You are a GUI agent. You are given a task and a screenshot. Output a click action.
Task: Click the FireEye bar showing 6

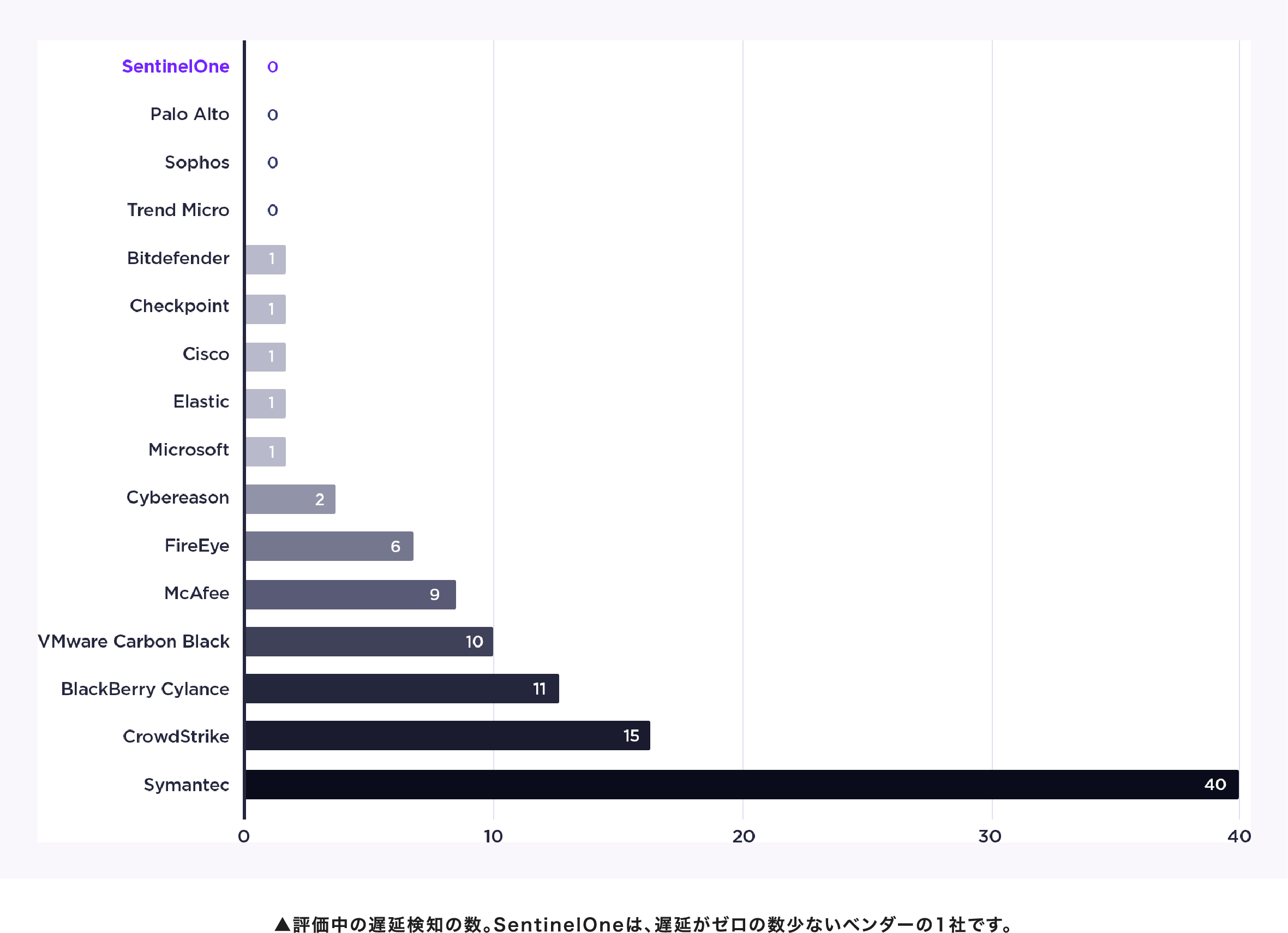point(330,546)
